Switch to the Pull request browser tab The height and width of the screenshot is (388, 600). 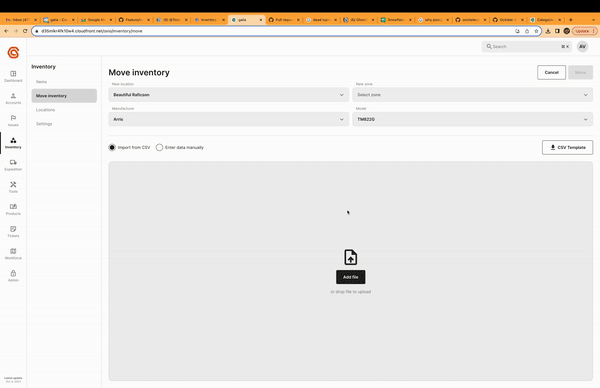pos(284,20)
